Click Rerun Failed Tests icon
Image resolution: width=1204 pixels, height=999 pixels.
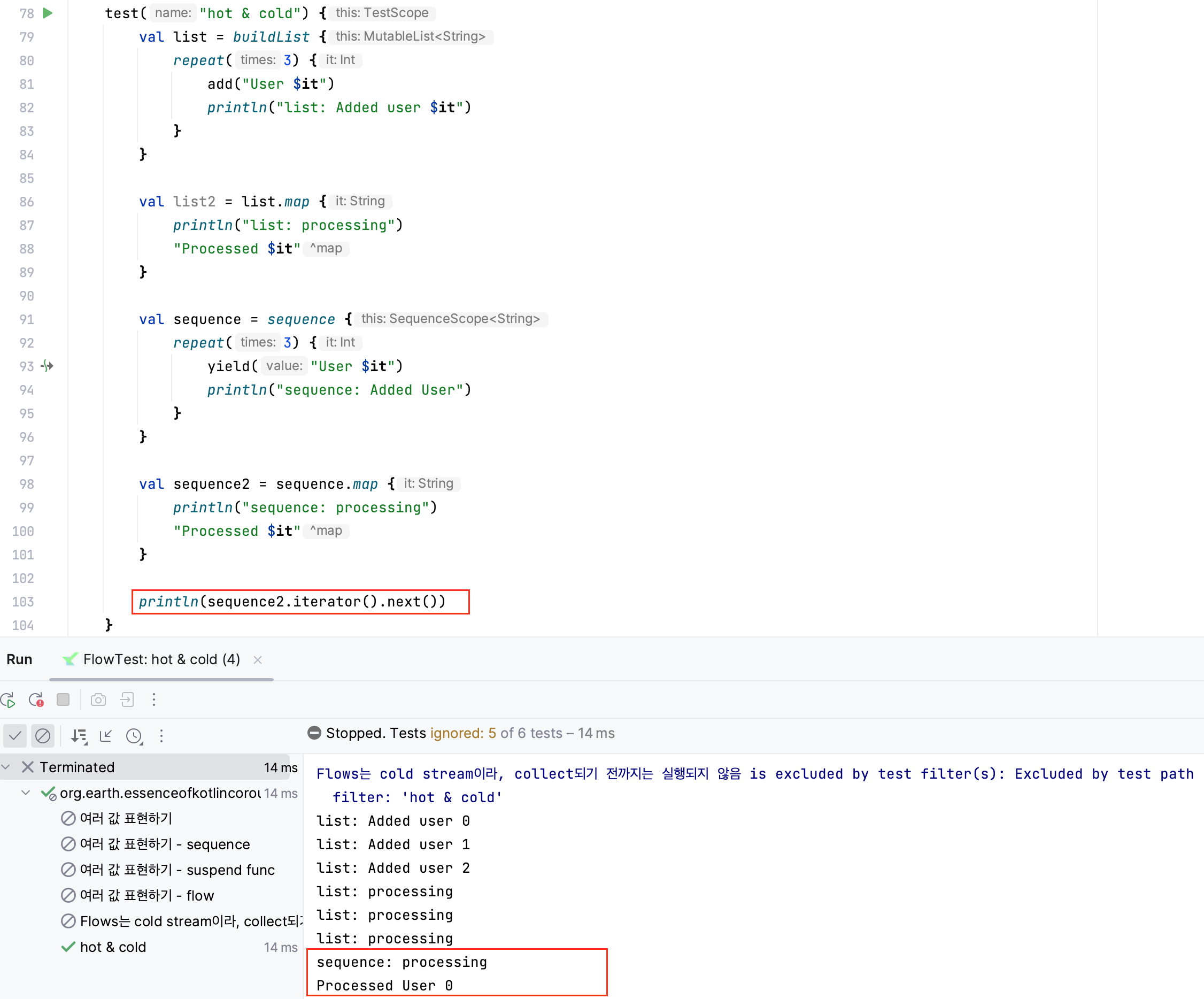(35, 700)
